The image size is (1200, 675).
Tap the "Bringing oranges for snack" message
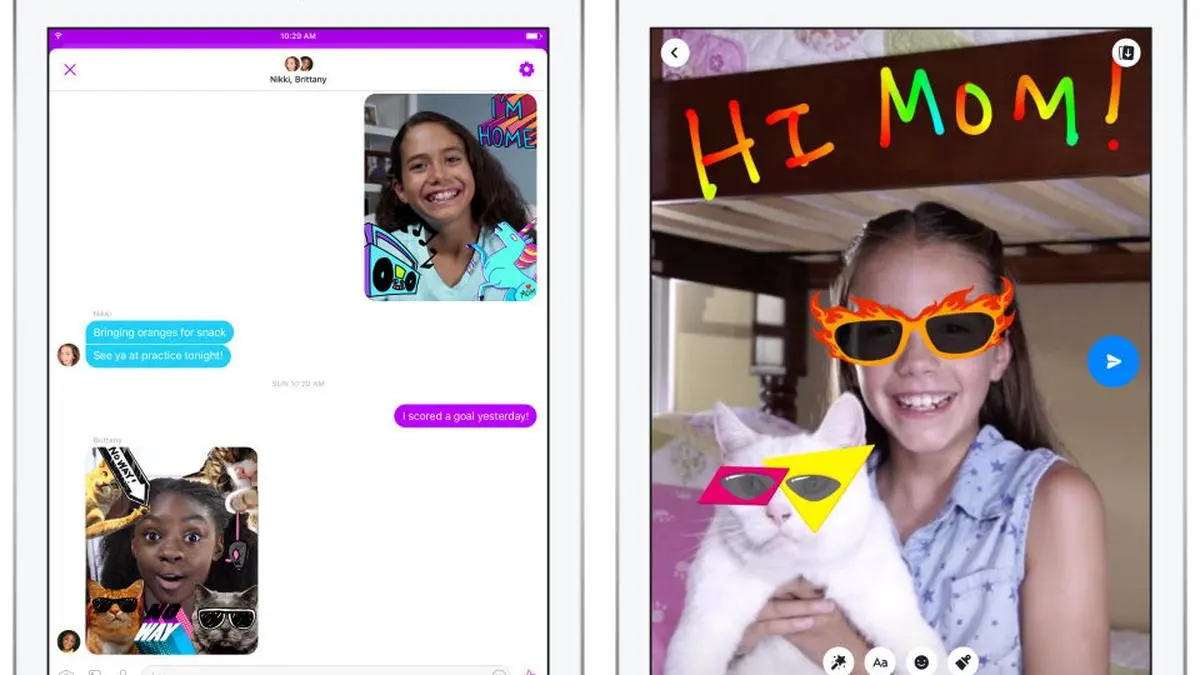point(159,332)
